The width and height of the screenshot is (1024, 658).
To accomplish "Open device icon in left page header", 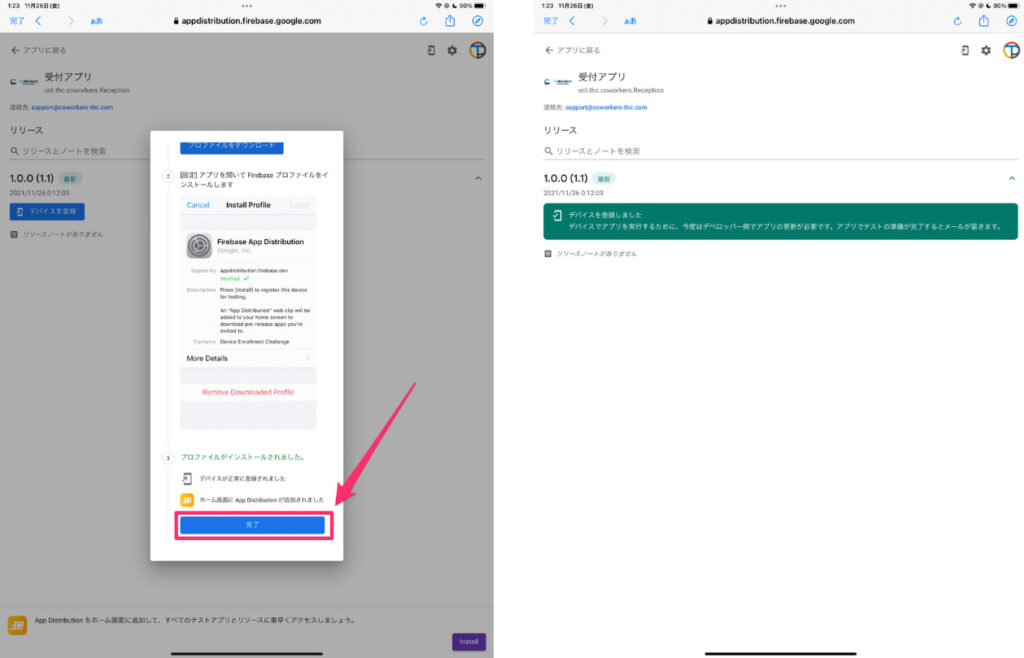I will [x=431, y=50].
